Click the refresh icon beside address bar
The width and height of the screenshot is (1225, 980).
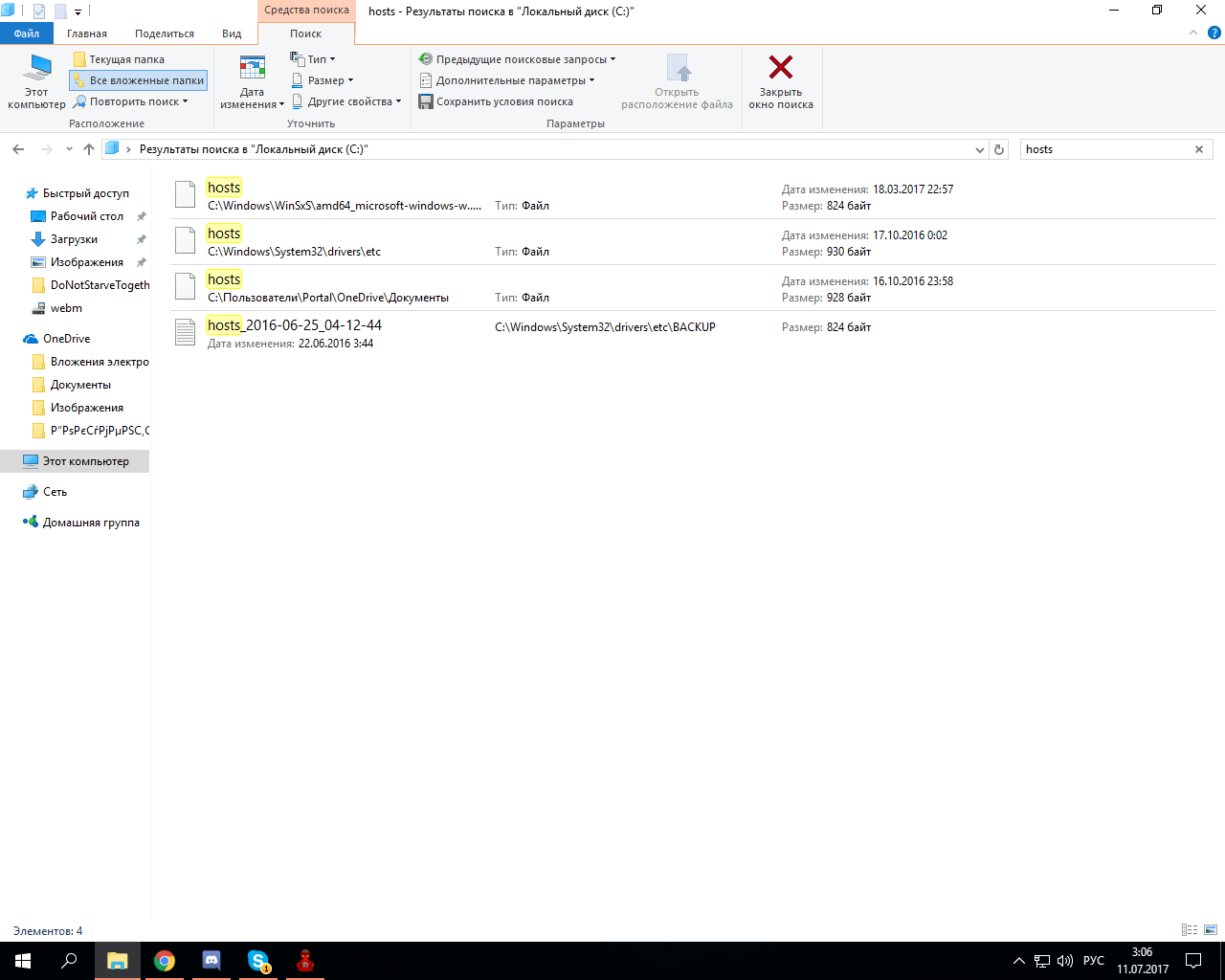pos(999,149)
